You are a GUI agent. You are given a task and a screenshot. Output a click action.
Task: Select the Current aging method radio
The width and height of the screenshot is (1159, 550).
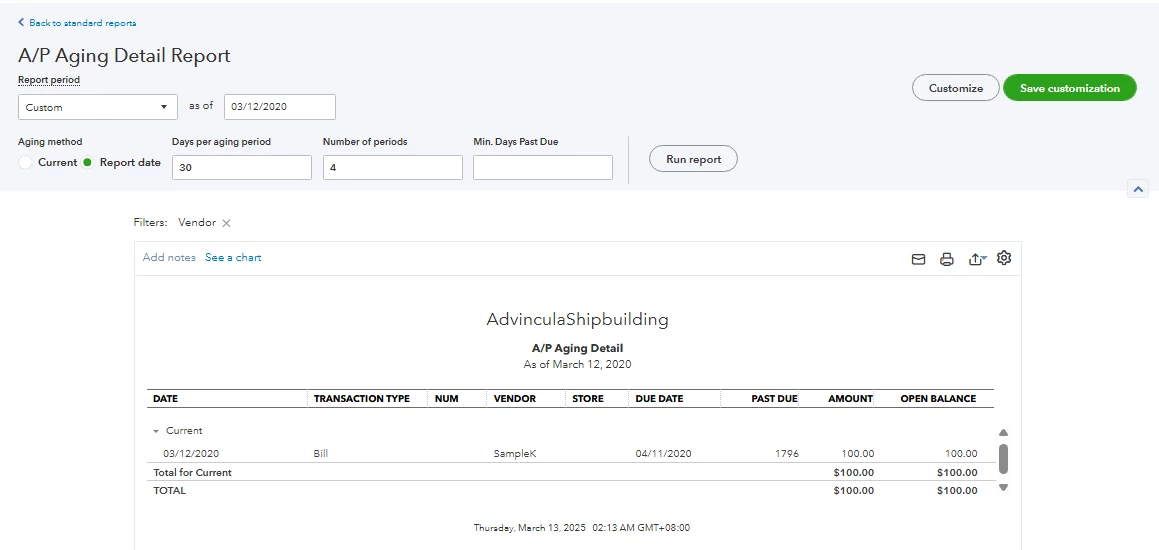[25, 163]
